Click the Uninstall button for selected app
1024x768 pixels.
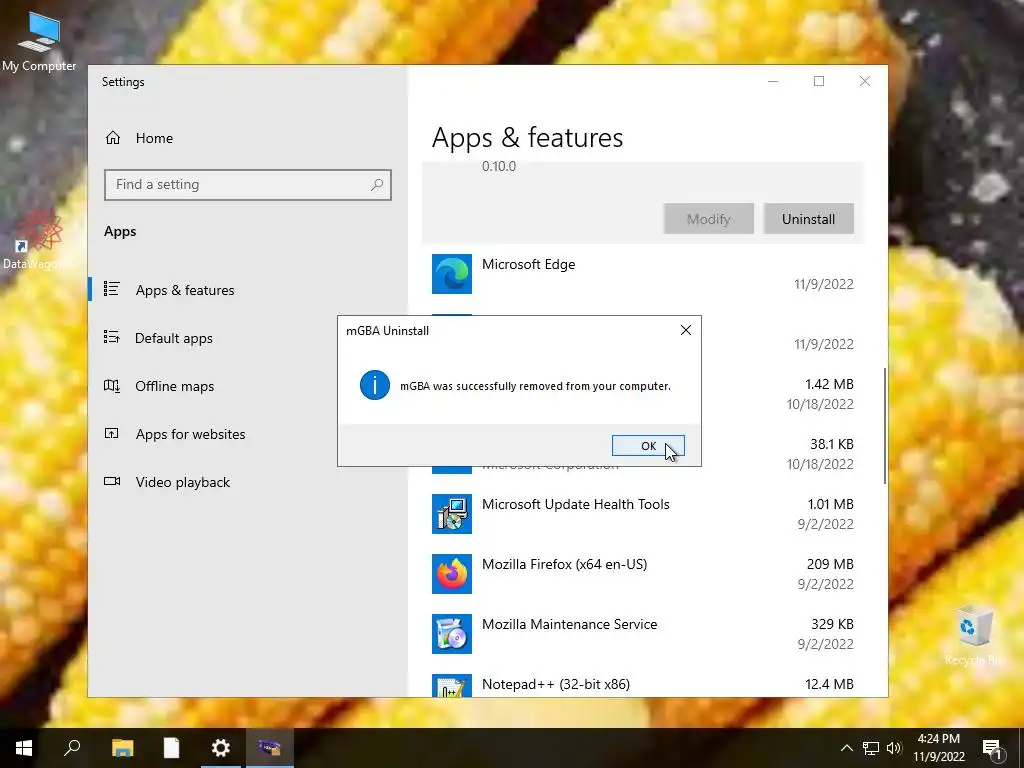tap(808, 219)
